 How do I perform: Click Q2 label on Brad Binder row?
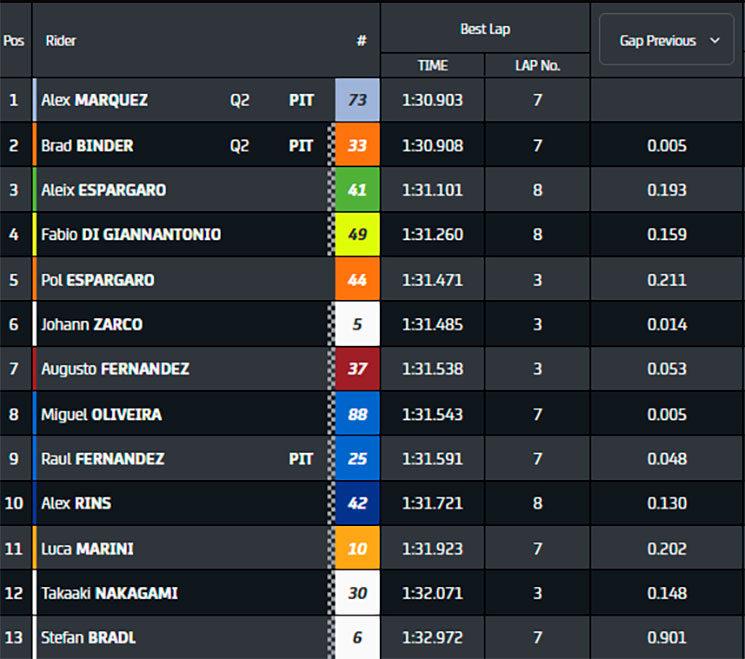coord(240,145)
